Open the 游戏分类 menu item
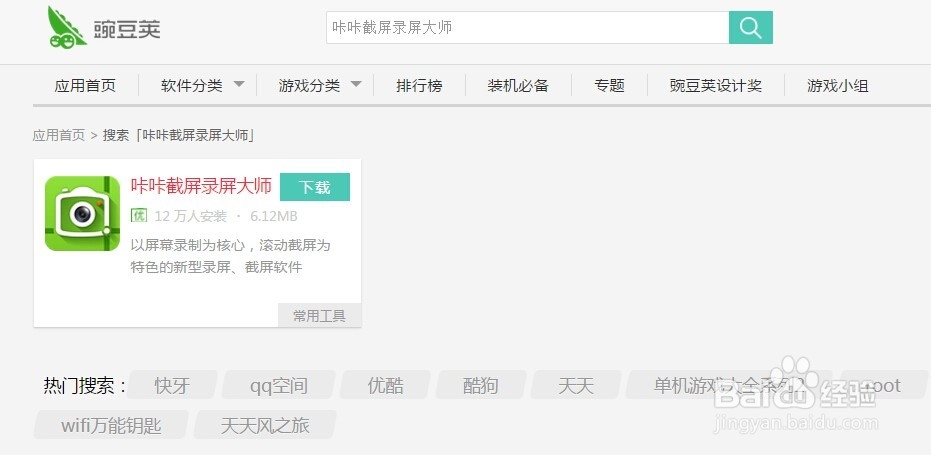 309,86
